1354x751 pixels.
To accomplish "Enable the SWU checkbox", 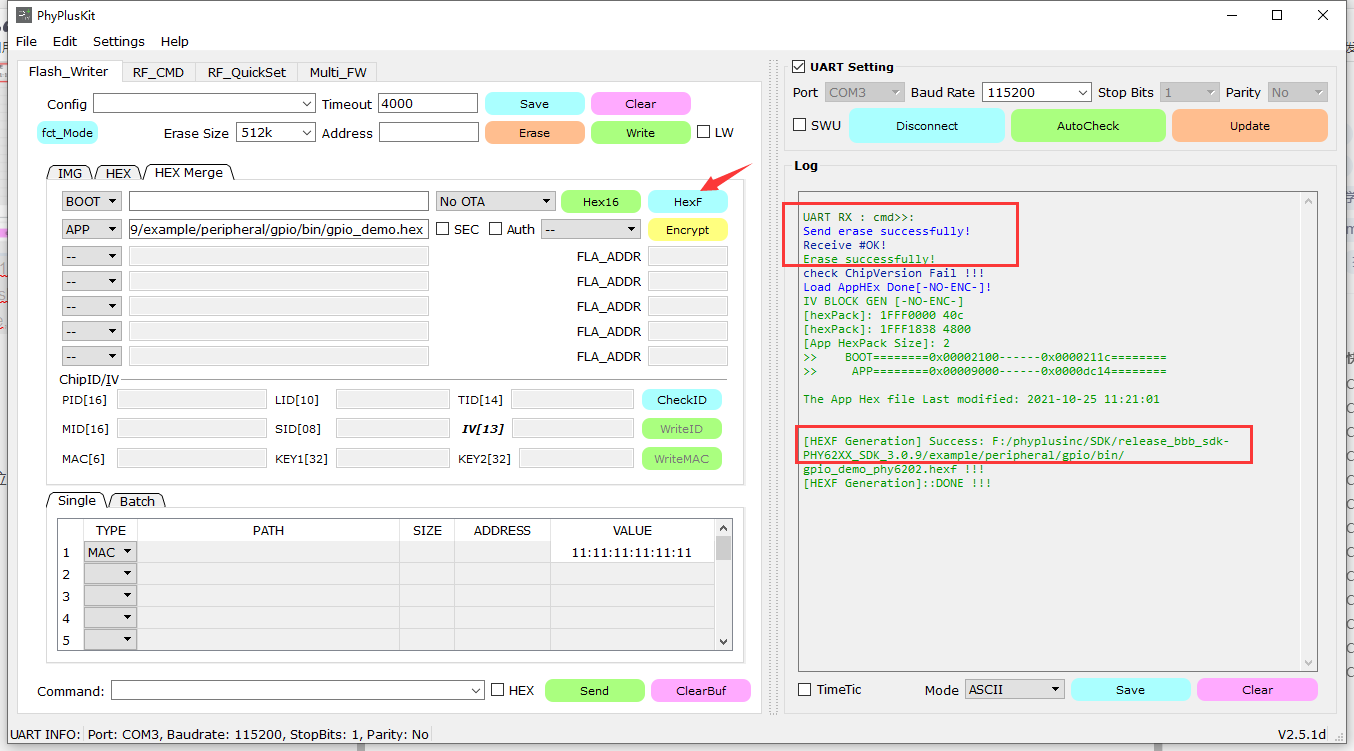I will (x=799, y=125).
